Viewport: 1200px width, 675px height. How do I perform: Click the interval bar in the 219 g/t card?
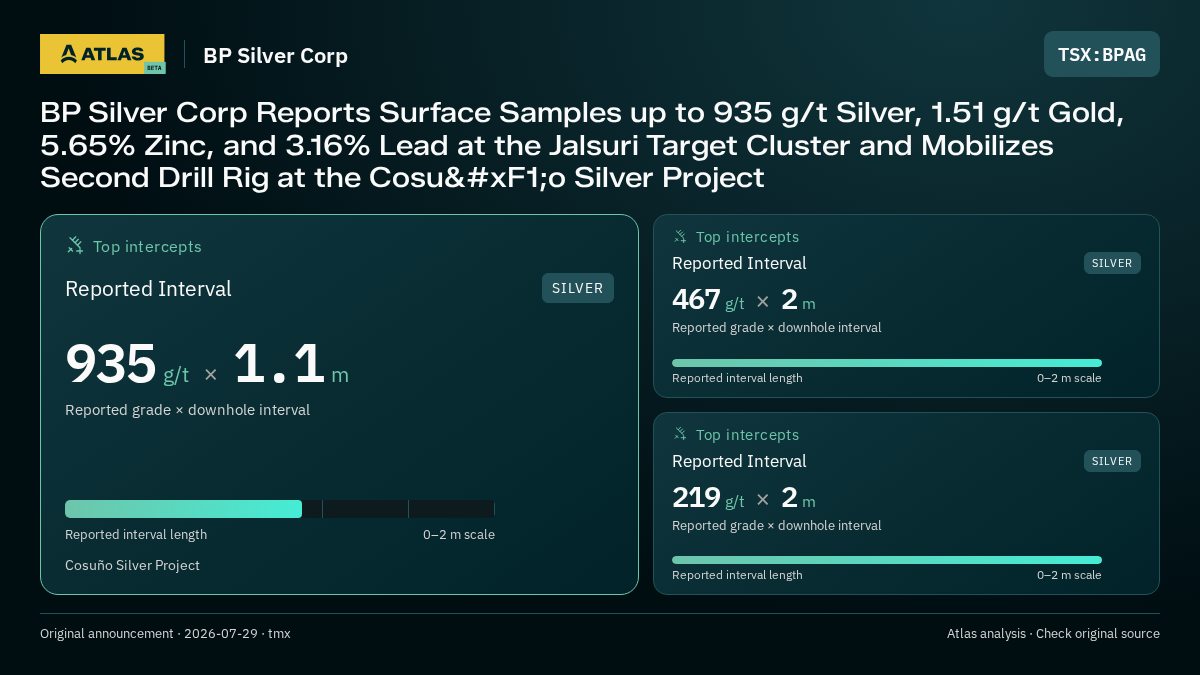(887, 560)
